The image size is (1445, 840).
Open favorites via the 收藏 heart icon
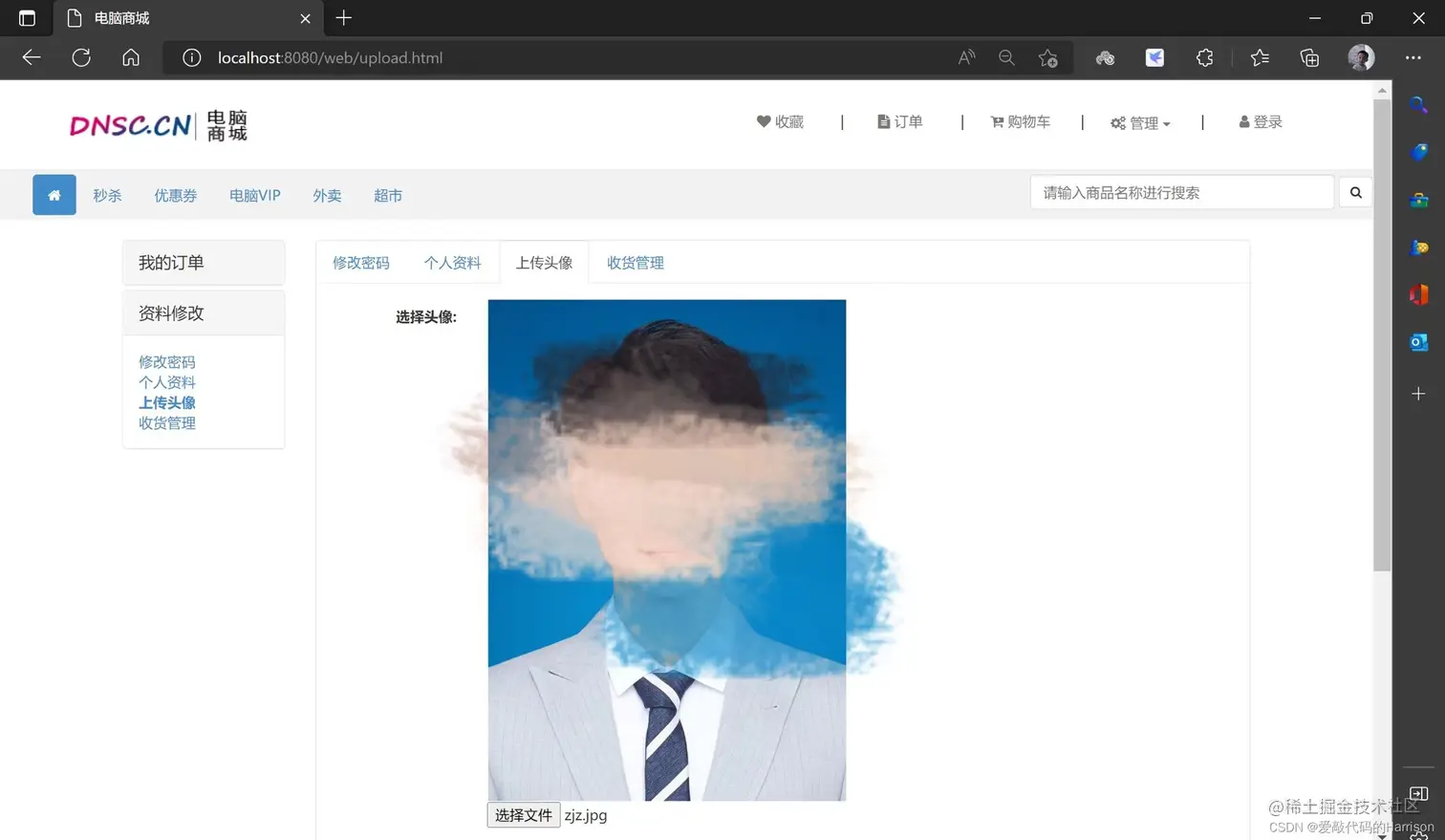point(764,121)
